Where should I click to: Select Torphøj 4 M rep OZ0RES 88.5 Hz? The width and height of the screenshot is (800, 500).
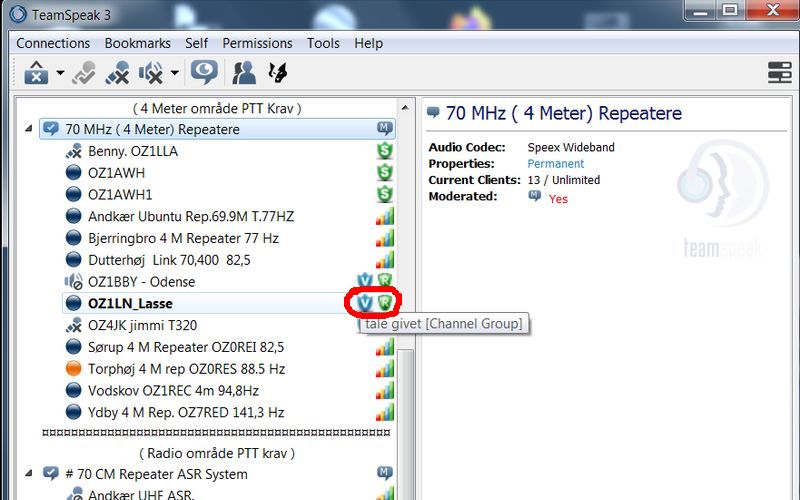tap(186, 369)
